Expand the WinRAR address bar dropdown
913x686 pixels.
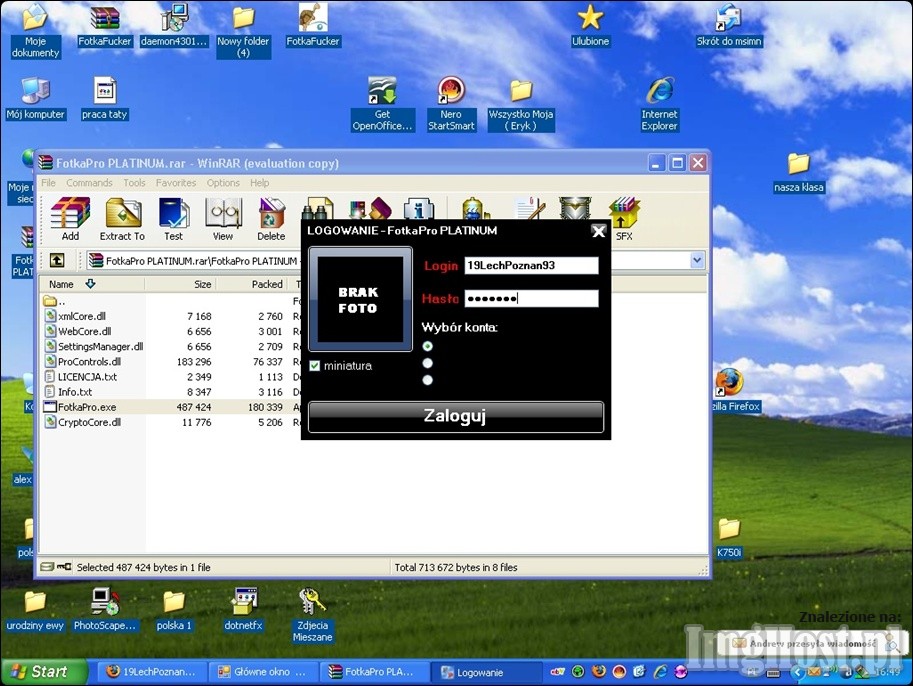697,260
